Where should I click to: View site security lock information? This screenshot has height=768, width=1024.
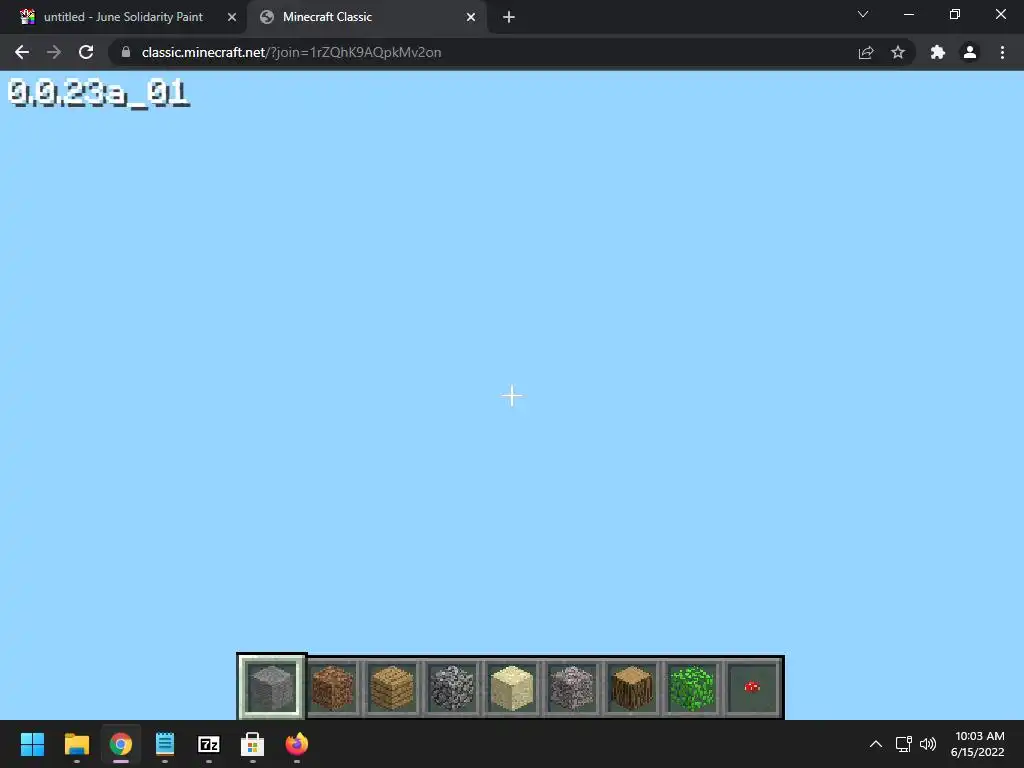(x=126, y=52)
